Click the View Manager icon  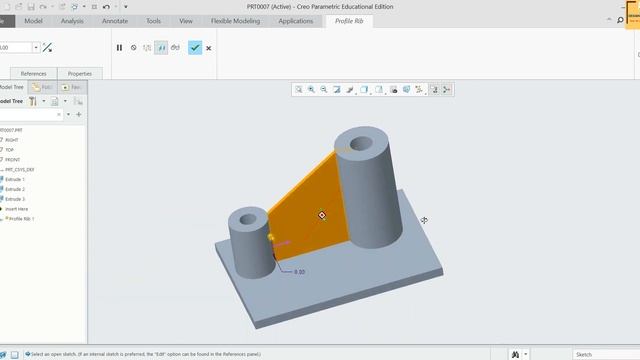(x=394, y=89)
